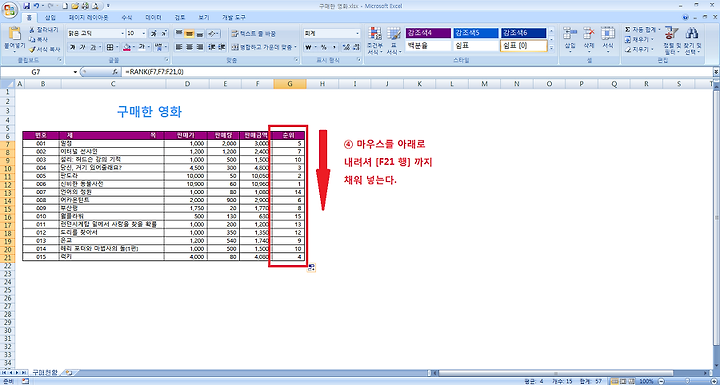The width and height of the screenshot is (720, 385).
Task: Align text to top of cell
Action: (x=179, y=34)
